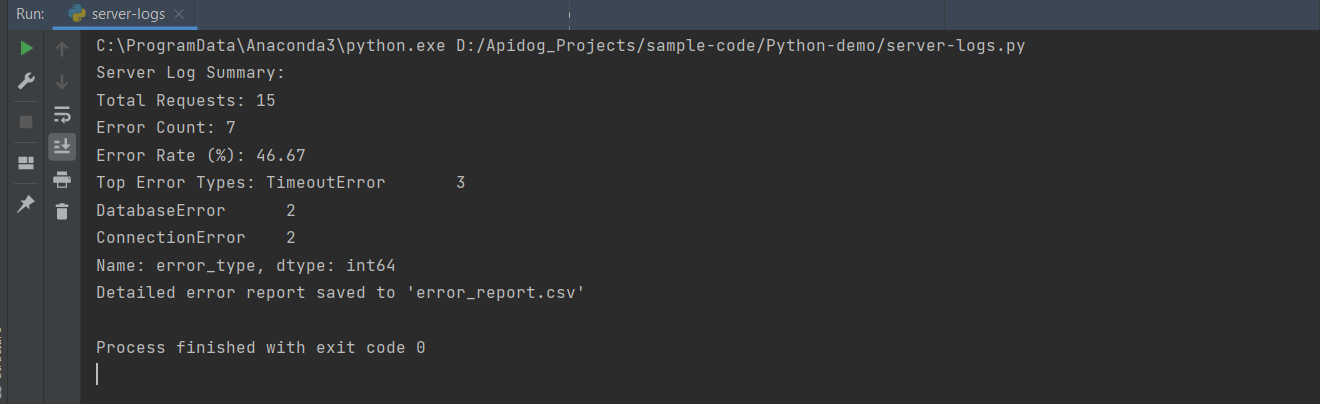Clear all console output with trash icon
The width and height of the screenshot is (1320, 404).
click(x=62, y=211)
